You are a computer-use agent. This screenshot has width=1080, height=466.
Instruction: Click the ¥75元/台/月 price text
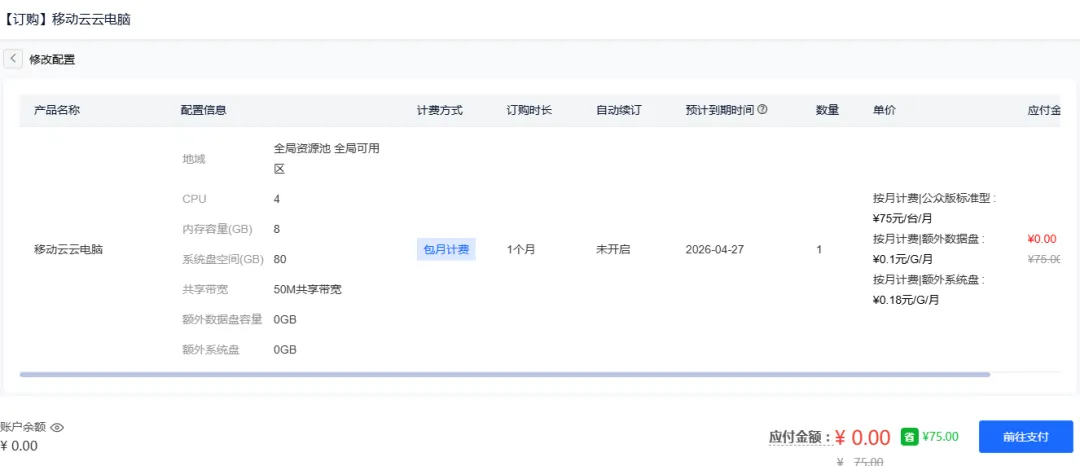coord(902,219)
